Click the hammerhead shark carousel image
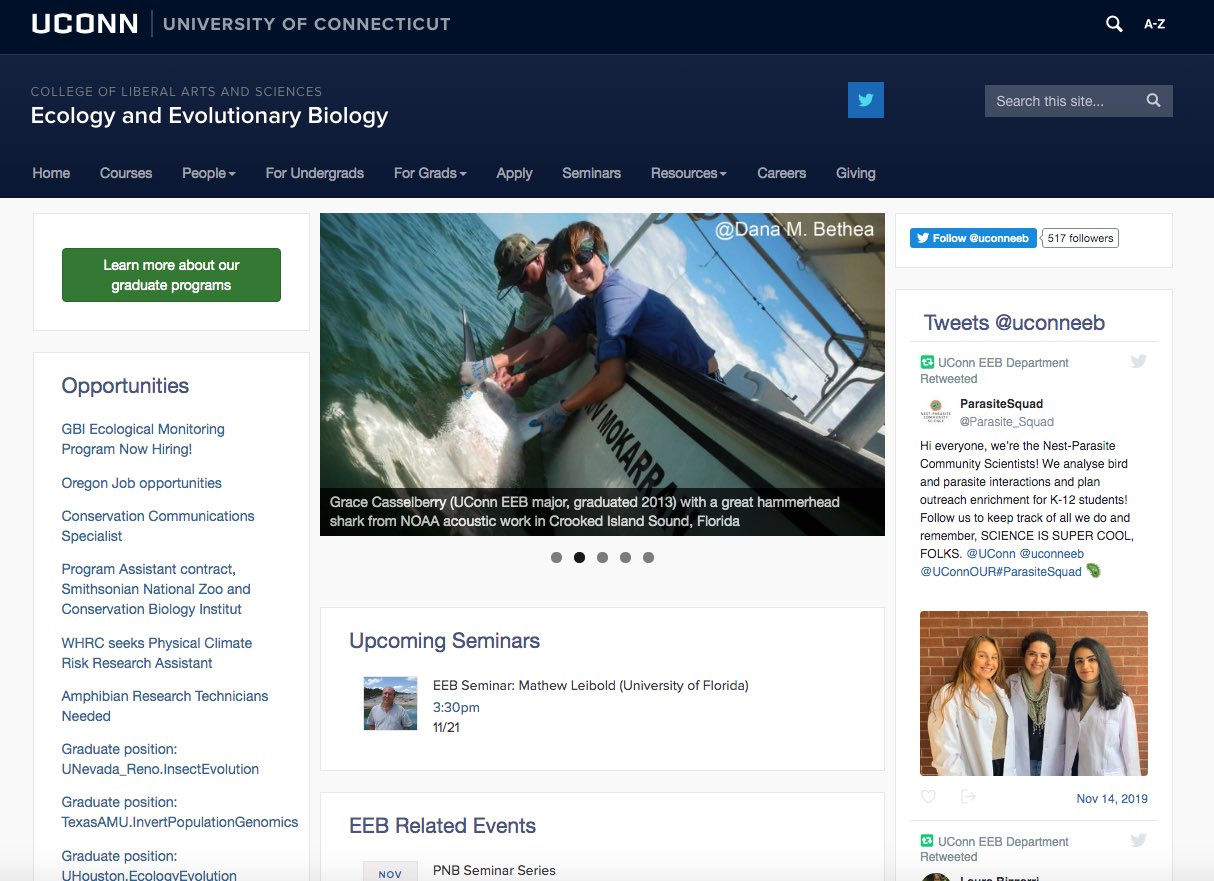Viewport: 1214px width, 881px height. (x=602, y=374)
